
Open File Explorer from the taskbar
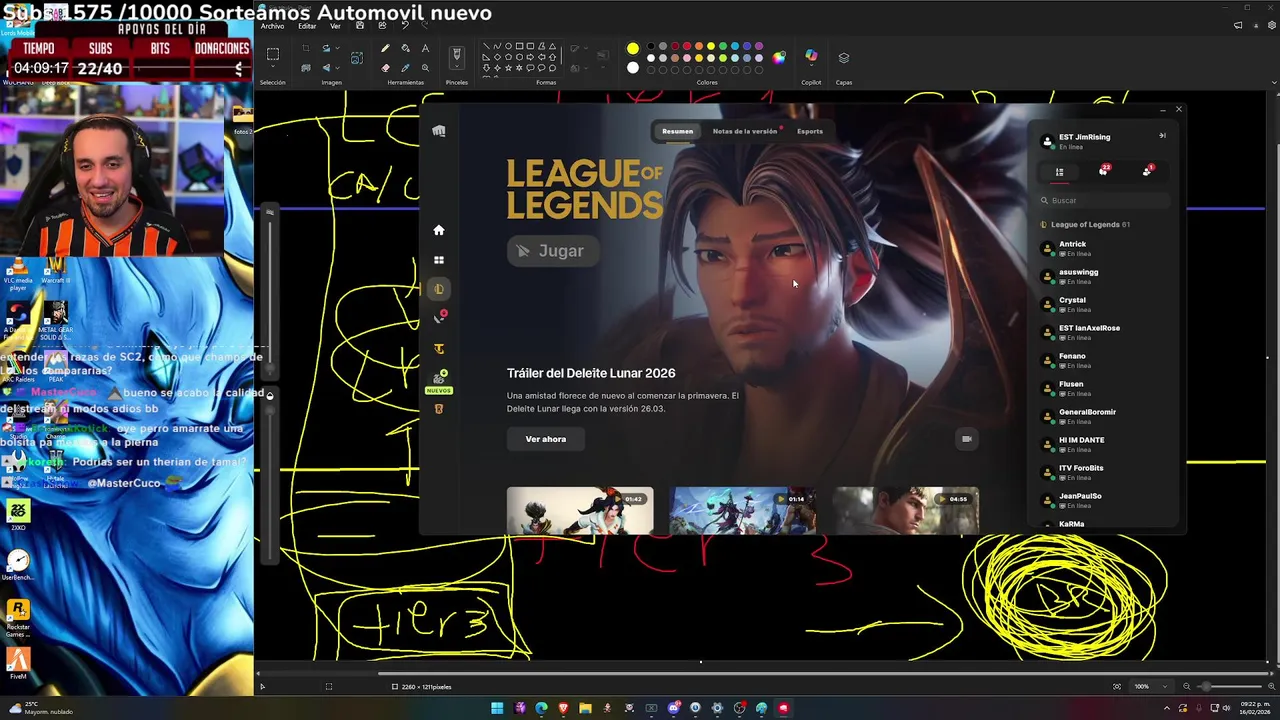coord(585,708)
